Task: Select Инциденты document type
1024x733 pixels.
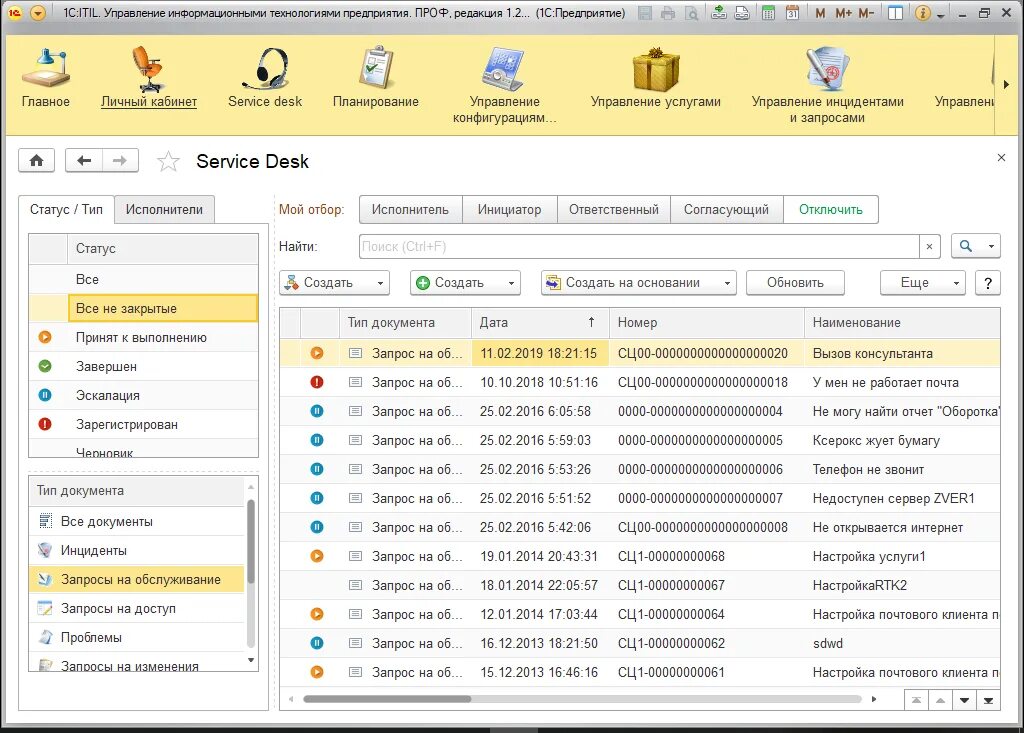Action: (x=136, y=550)
